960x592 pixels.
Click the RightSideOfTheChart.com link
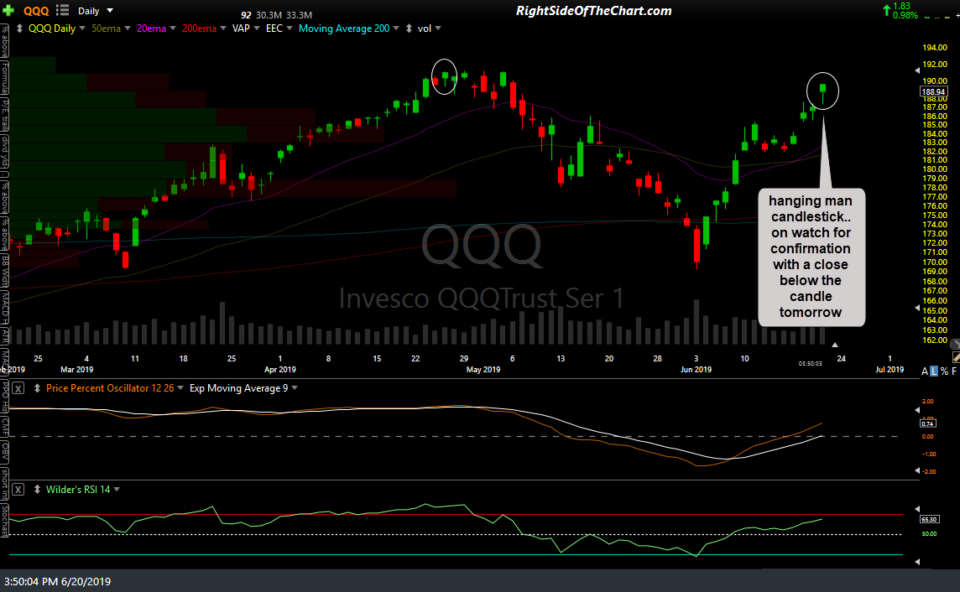594,10
